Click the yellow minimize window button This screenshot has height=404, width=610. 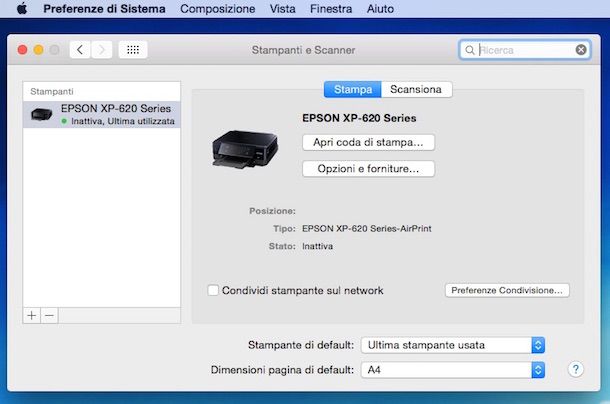(x=39, y=50)
